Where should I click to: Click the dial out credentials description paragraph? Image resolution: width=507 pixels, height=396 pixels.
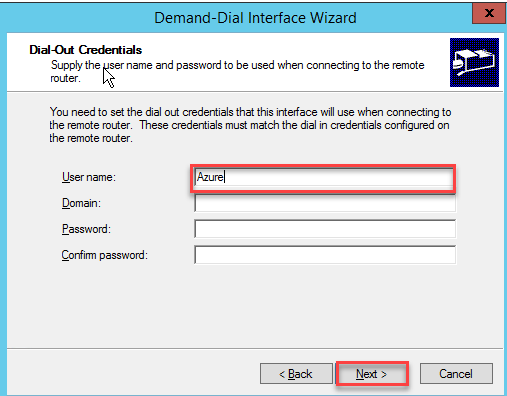(250, 125)
